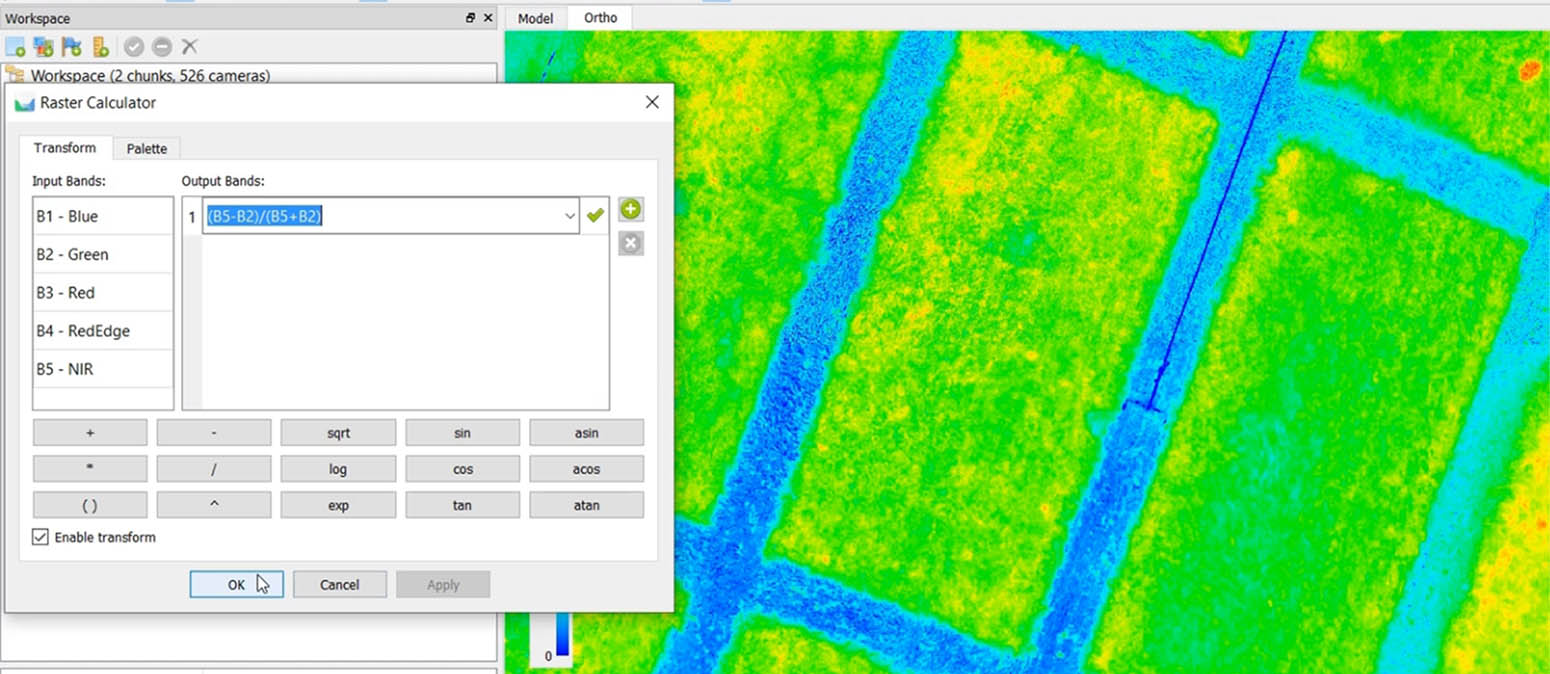Click the Disable Items minus icon

(x=161, y=47)
